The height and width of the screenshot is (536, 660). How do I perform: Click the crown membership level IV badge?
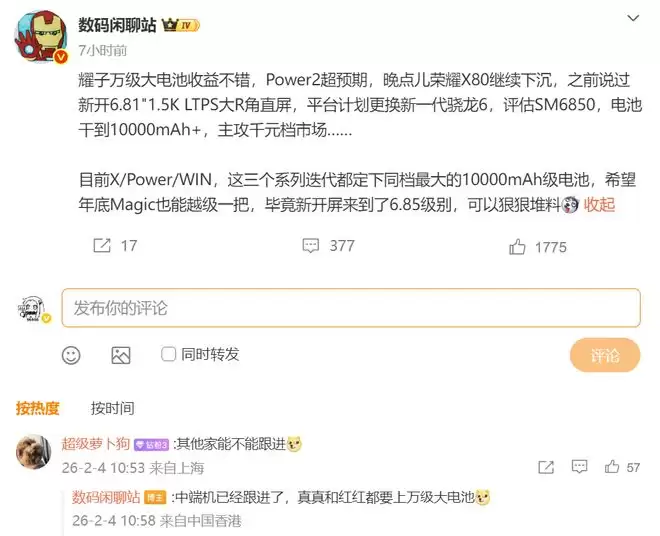point(181,25)
